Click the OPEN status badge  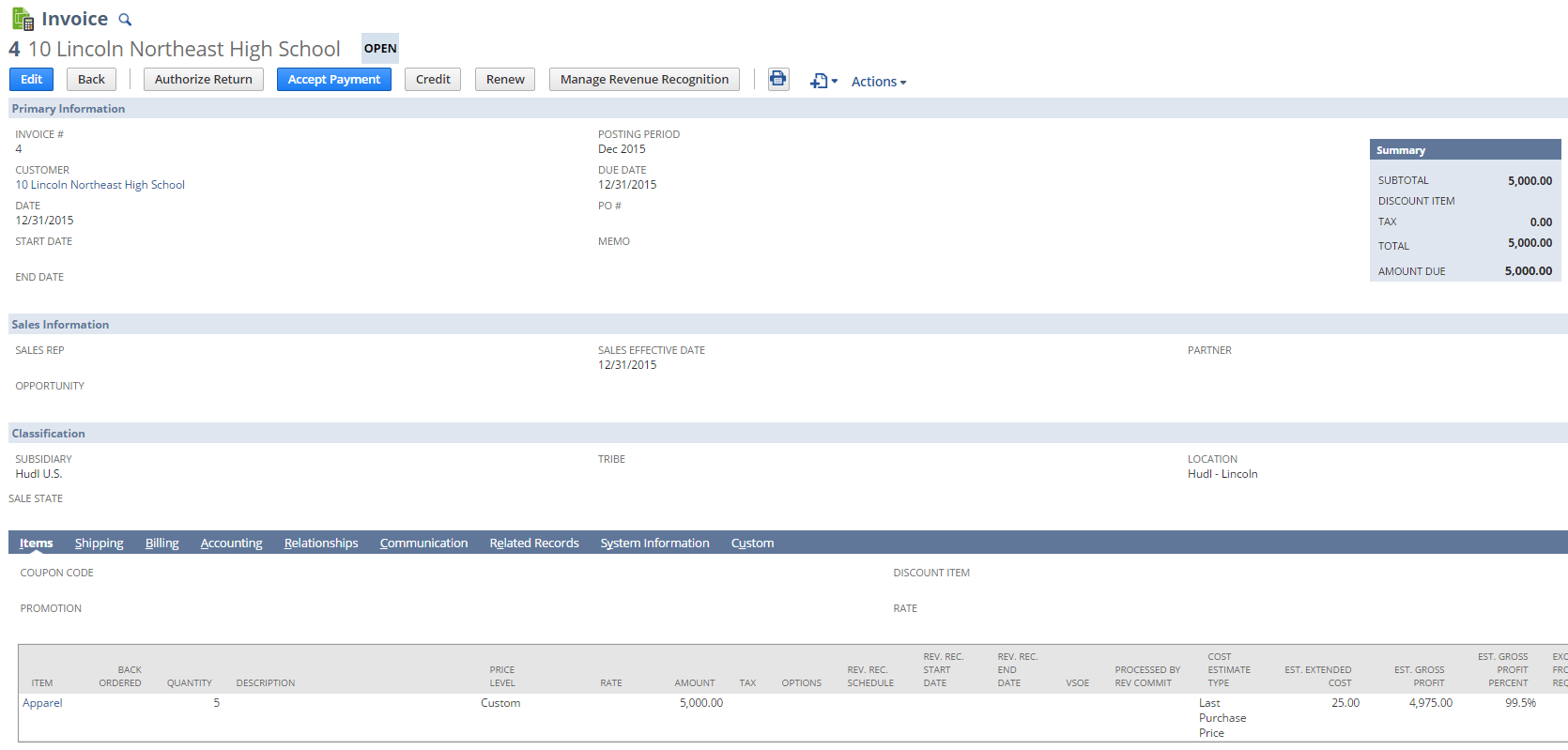(x=380, y=49)
